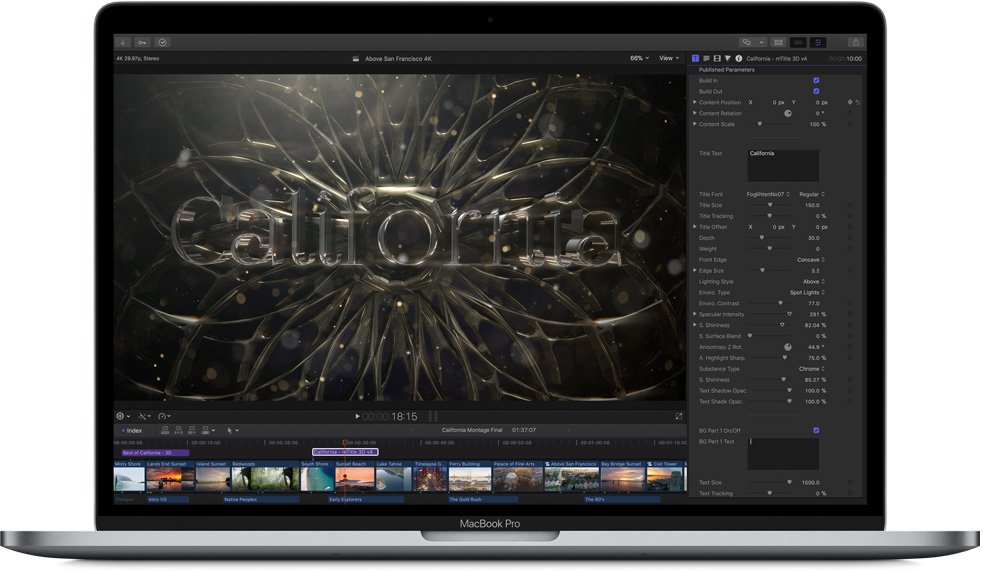Open the transform tools popup under viewer
This screenshot has width=983, height=572.
click(123, 416)
